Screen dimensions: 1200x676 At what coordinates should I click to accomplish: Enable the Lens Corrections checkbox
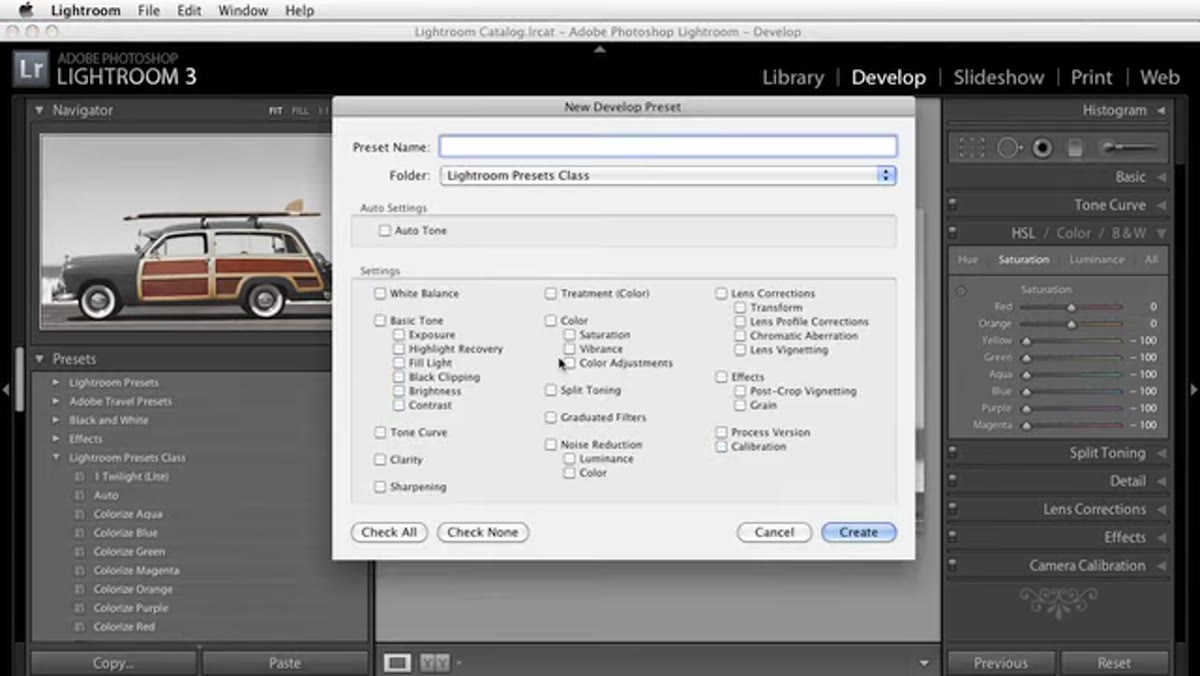tap(721, 294)
